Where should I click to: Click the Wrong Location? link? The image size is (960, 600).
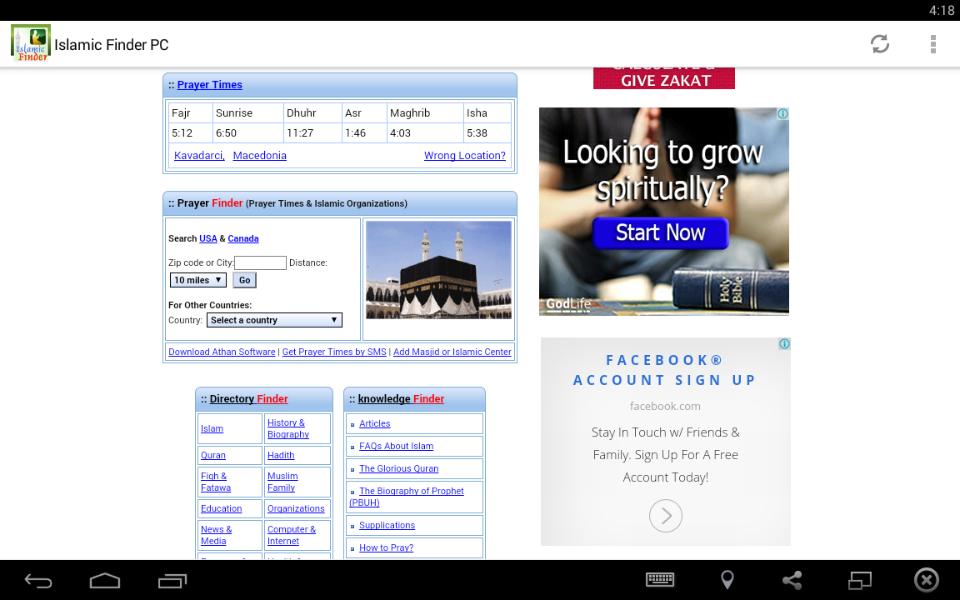click(465, 156)
